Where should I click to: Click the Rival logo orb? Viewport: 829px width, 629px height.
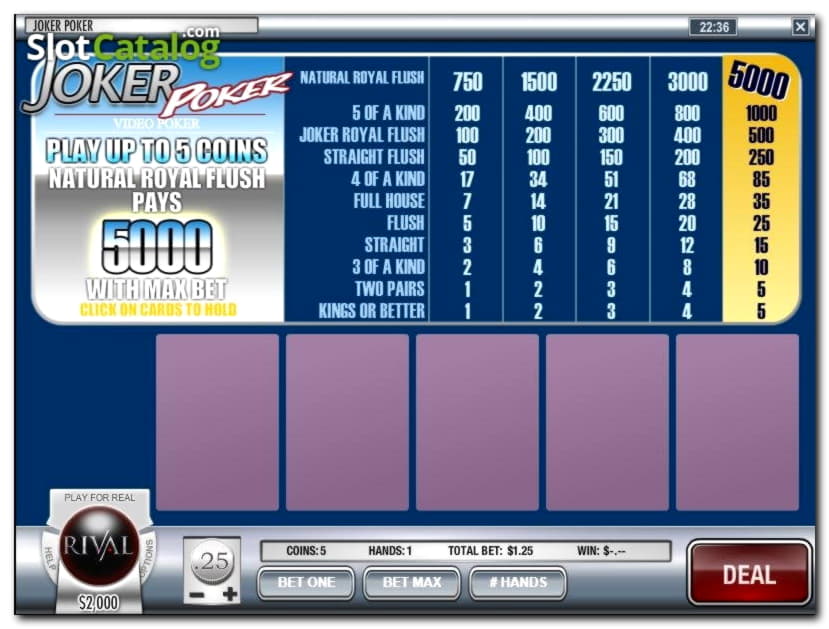tap(99, 545)
